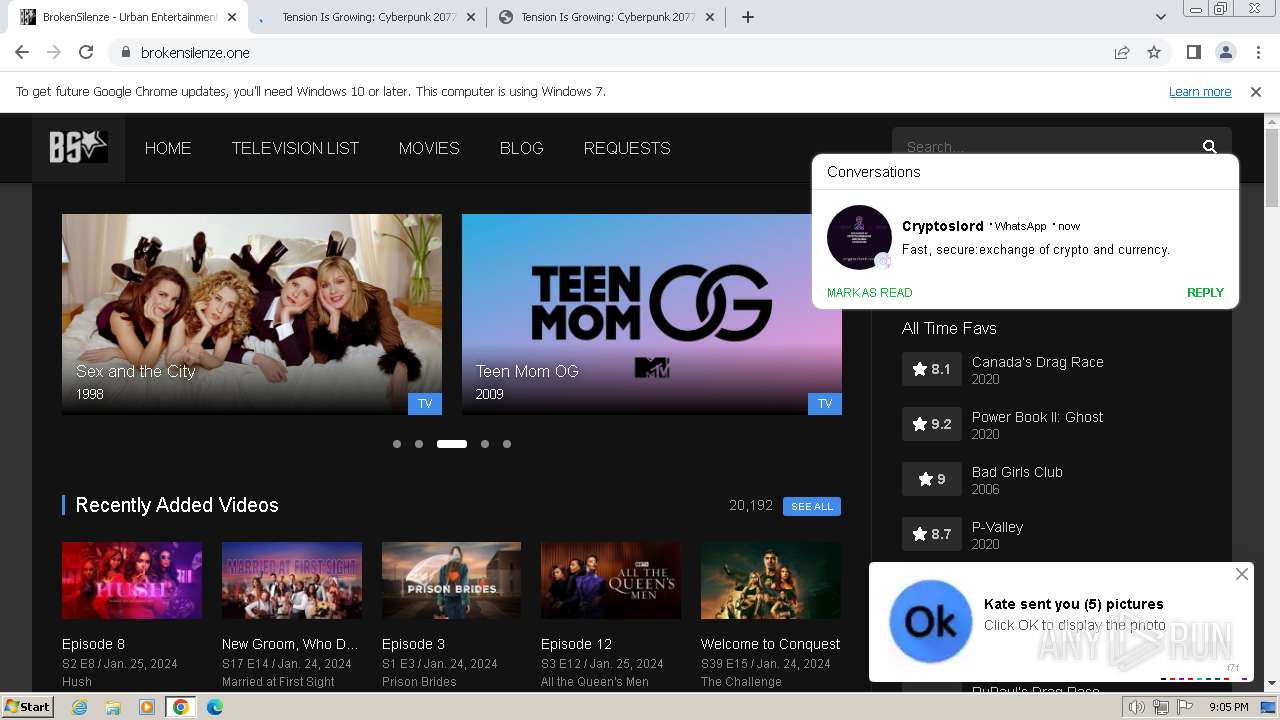Open the REQUESTS page
This screenshot has width=1280, height=720.
627,148
